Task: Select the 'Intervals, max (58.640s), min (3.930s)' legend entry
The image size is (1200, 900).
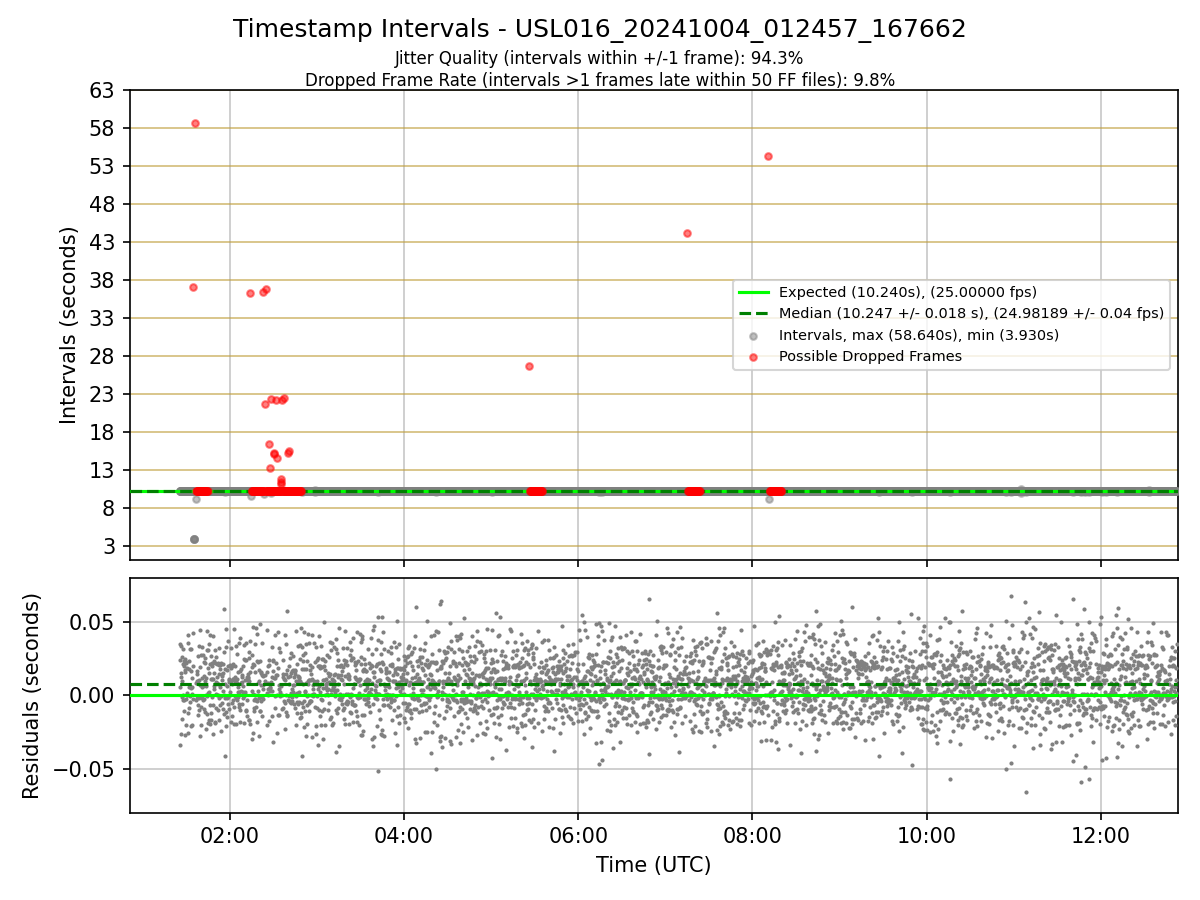Action: [x=919, y=335]
